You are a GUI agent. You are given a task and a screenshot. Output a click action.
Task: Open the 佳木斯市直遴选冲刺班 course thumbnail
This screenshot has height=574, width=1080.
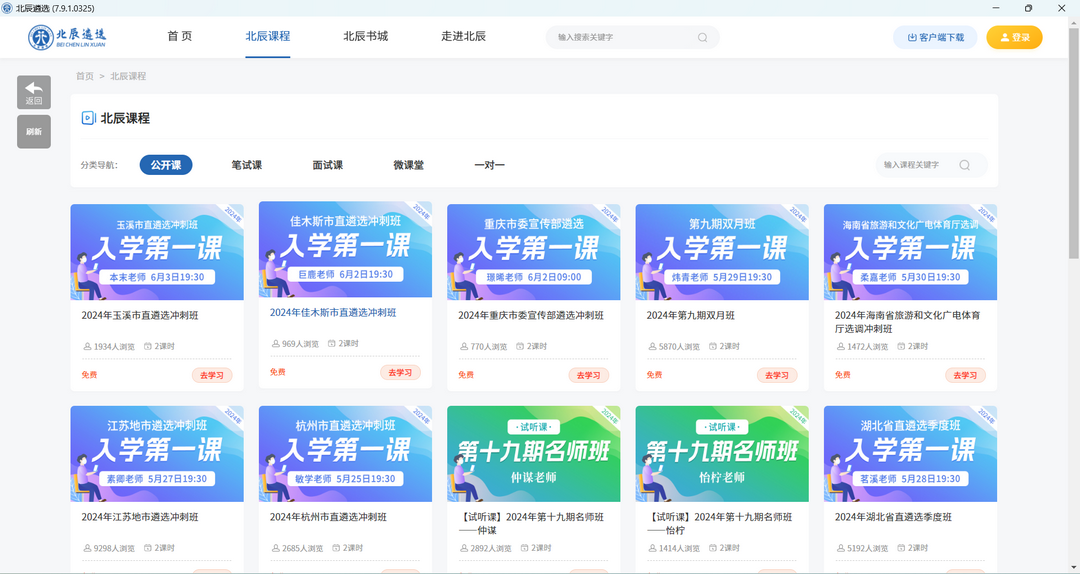pos(345,249)
